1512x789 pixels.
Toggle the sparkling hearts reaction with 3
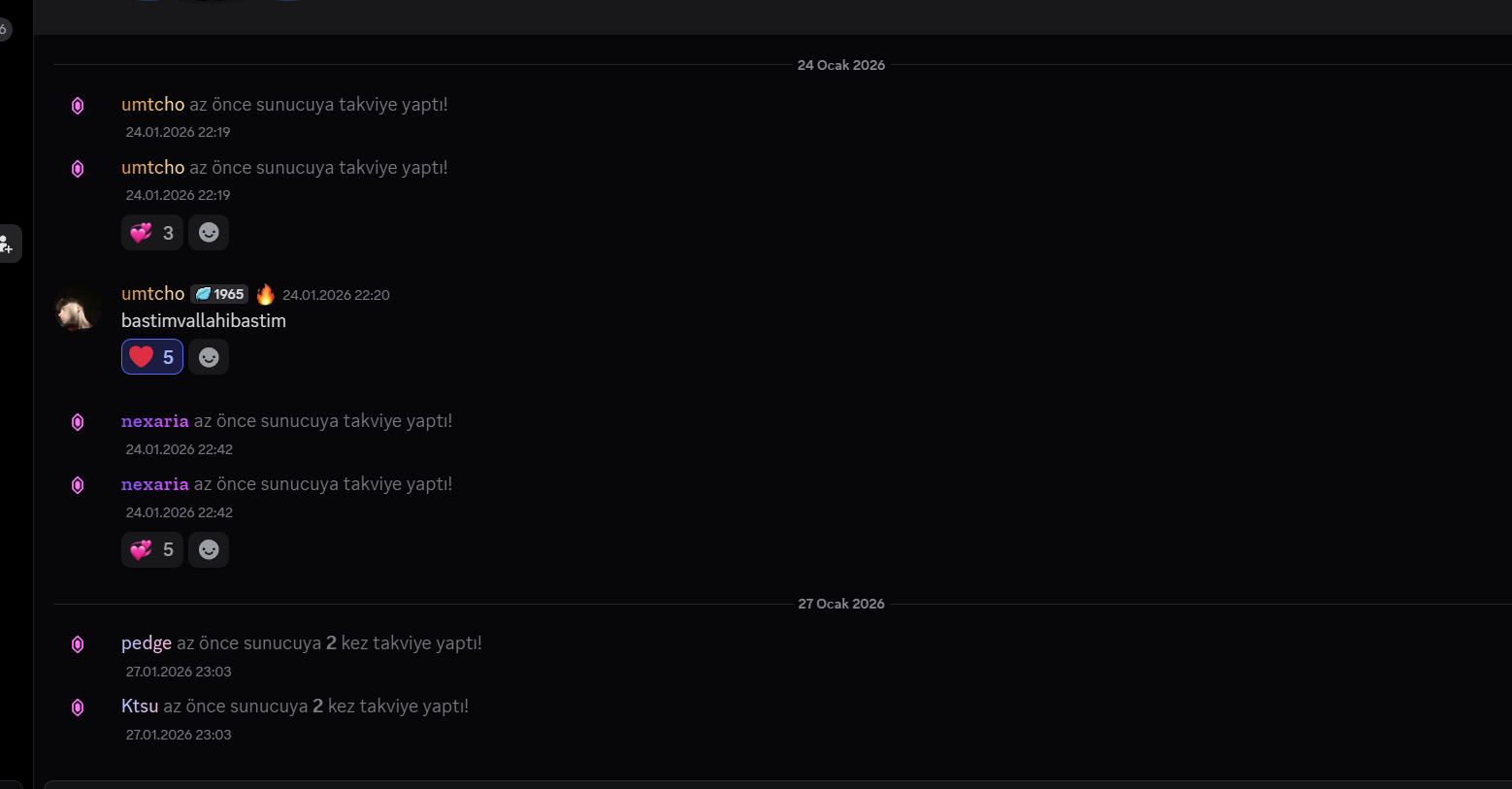tap(152, 233)
